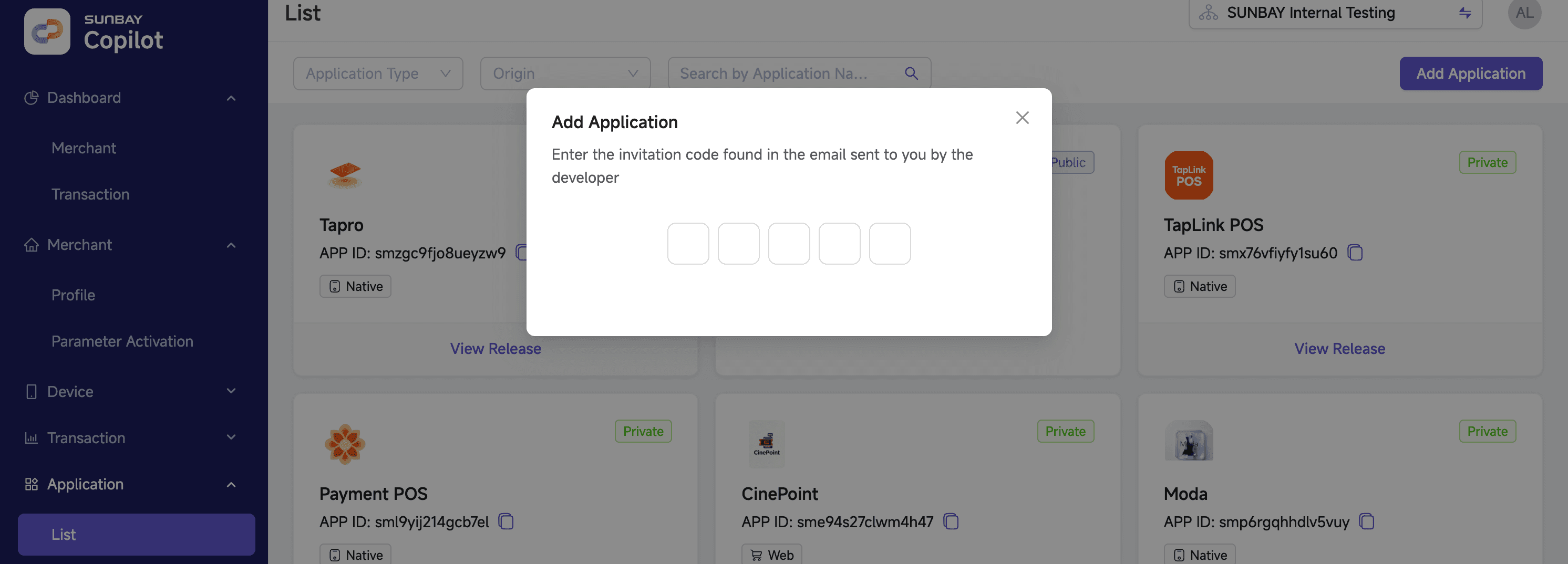This screenshot has width=1568, height=564.
Task: Expand the Transaction sidebar section
Action: (x=231, y=437)
